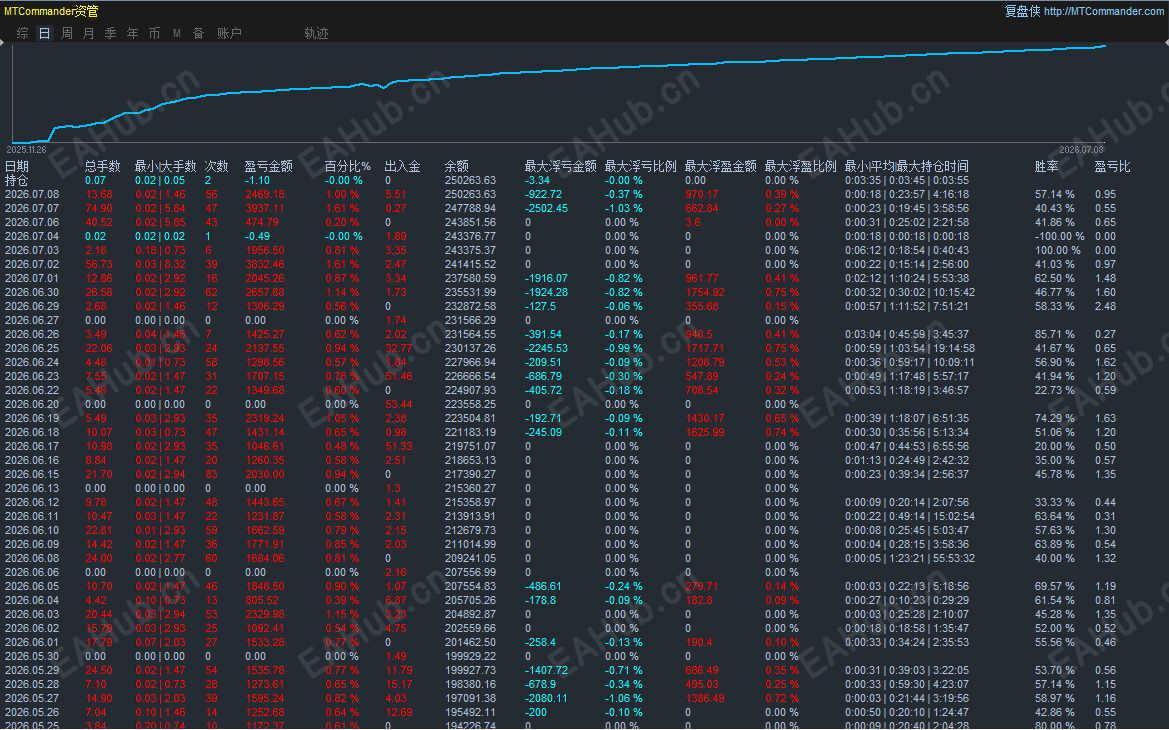The height and width of the screenshot is (730, 1169).
Task: Click the 2025.11.26 chart start date
Action: tap(26, 149)
